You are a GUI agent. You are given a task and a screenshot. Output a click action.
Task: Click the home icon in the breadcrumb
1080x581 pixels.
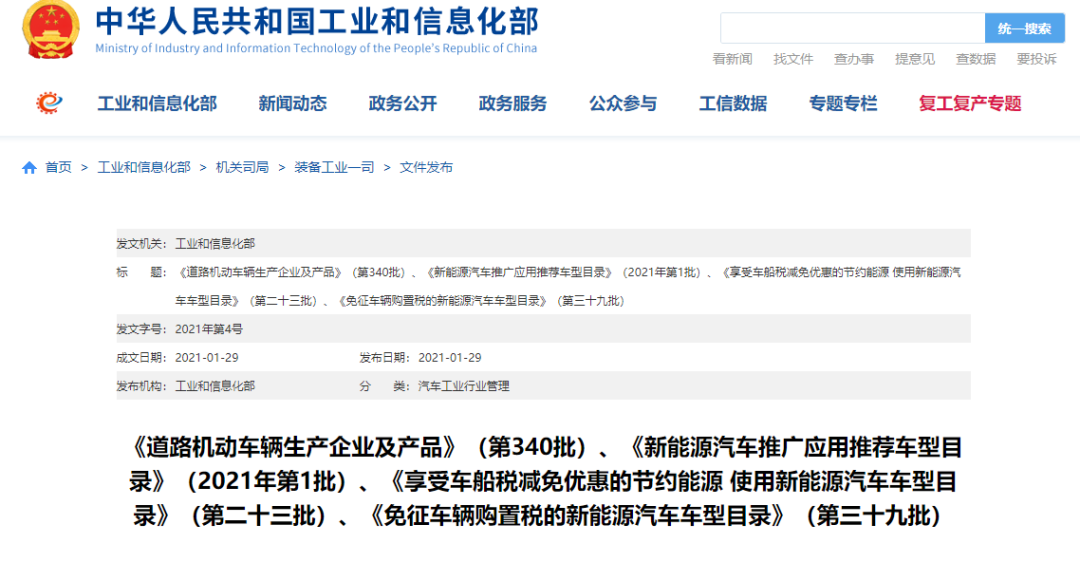(x=28, y=167)
